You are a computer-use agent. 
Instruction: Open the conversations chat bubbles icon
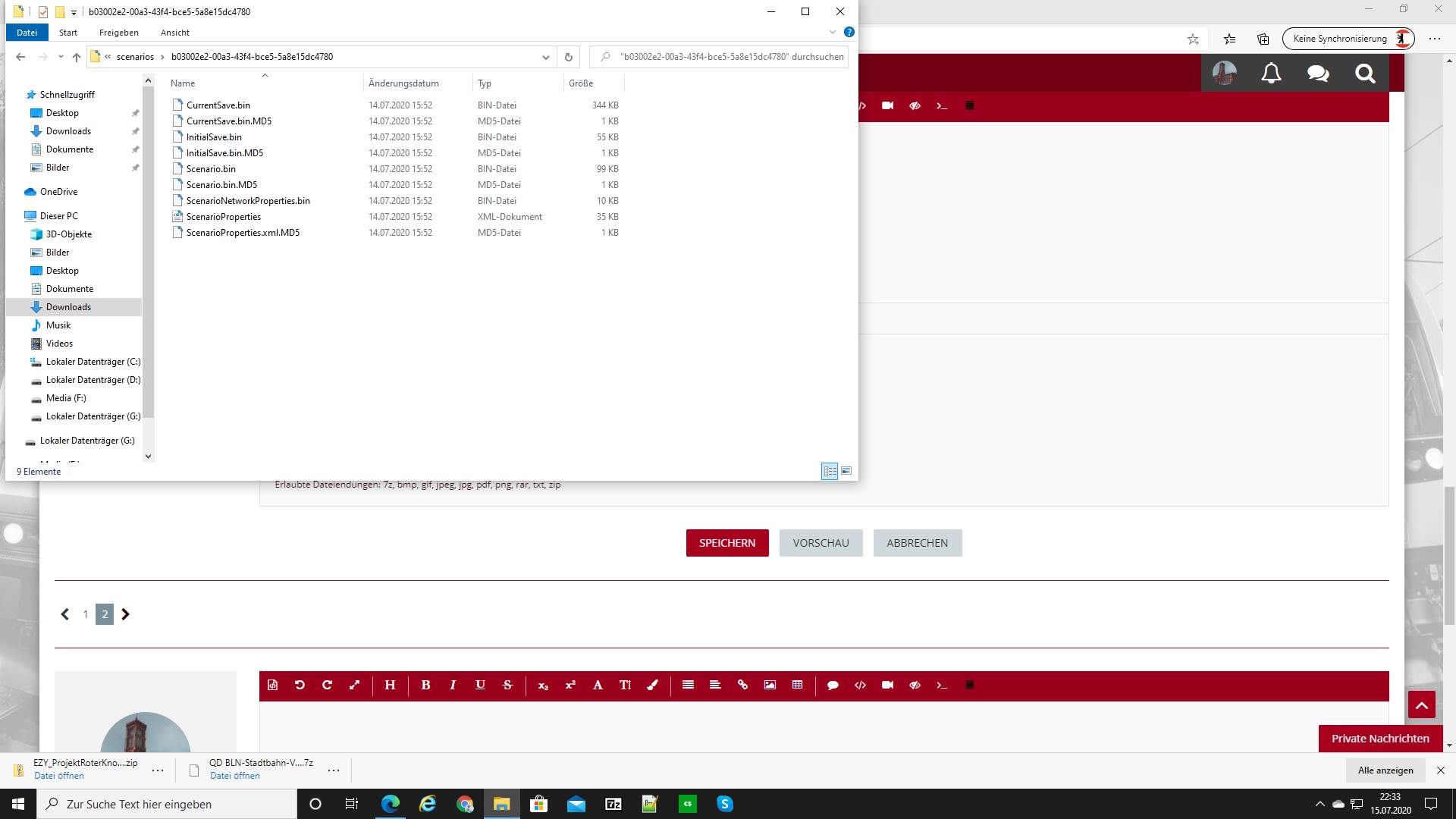click(1318, 74)
